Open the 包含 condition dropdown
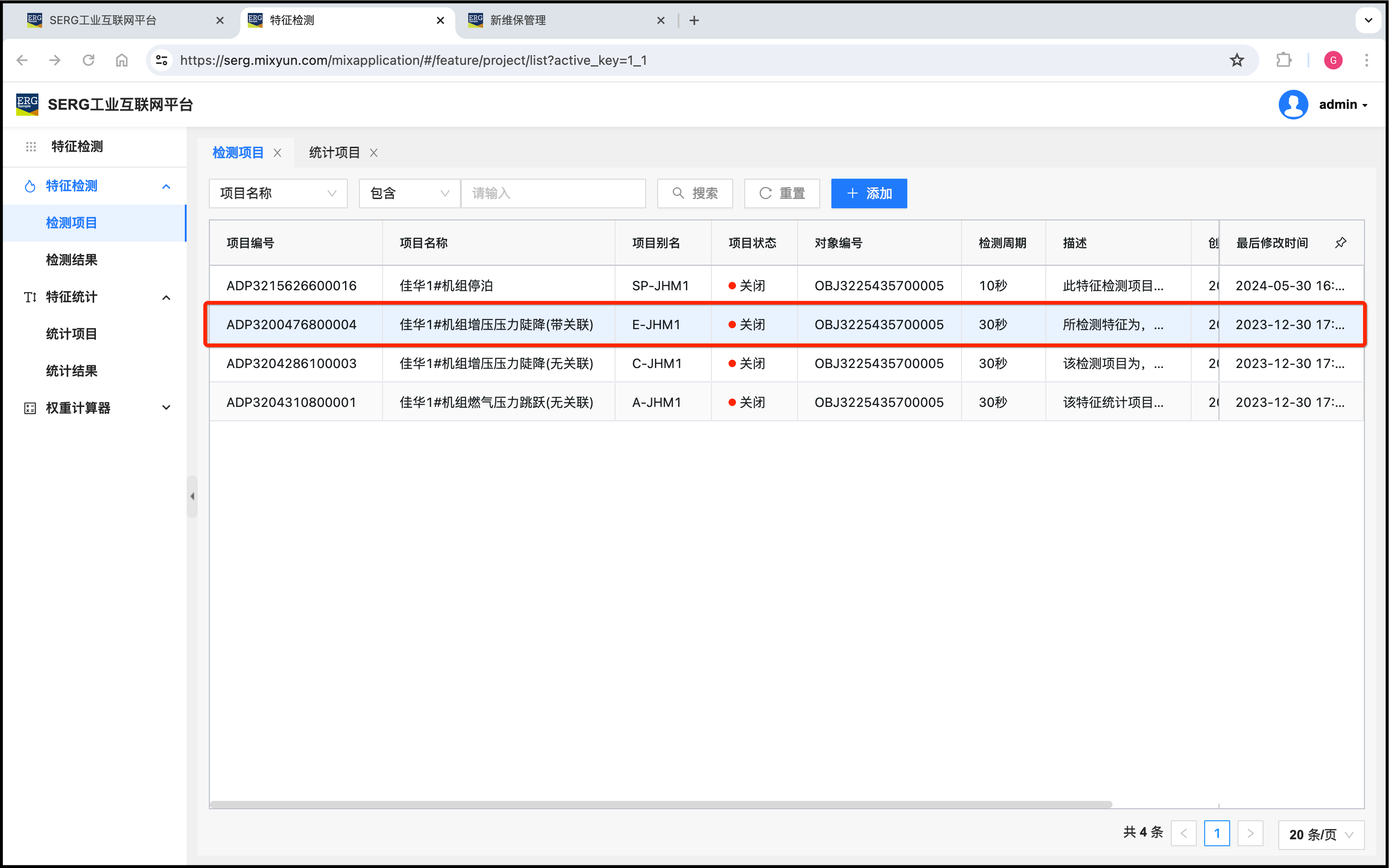This screenshot has width=1389, height=868. point(409,194)
